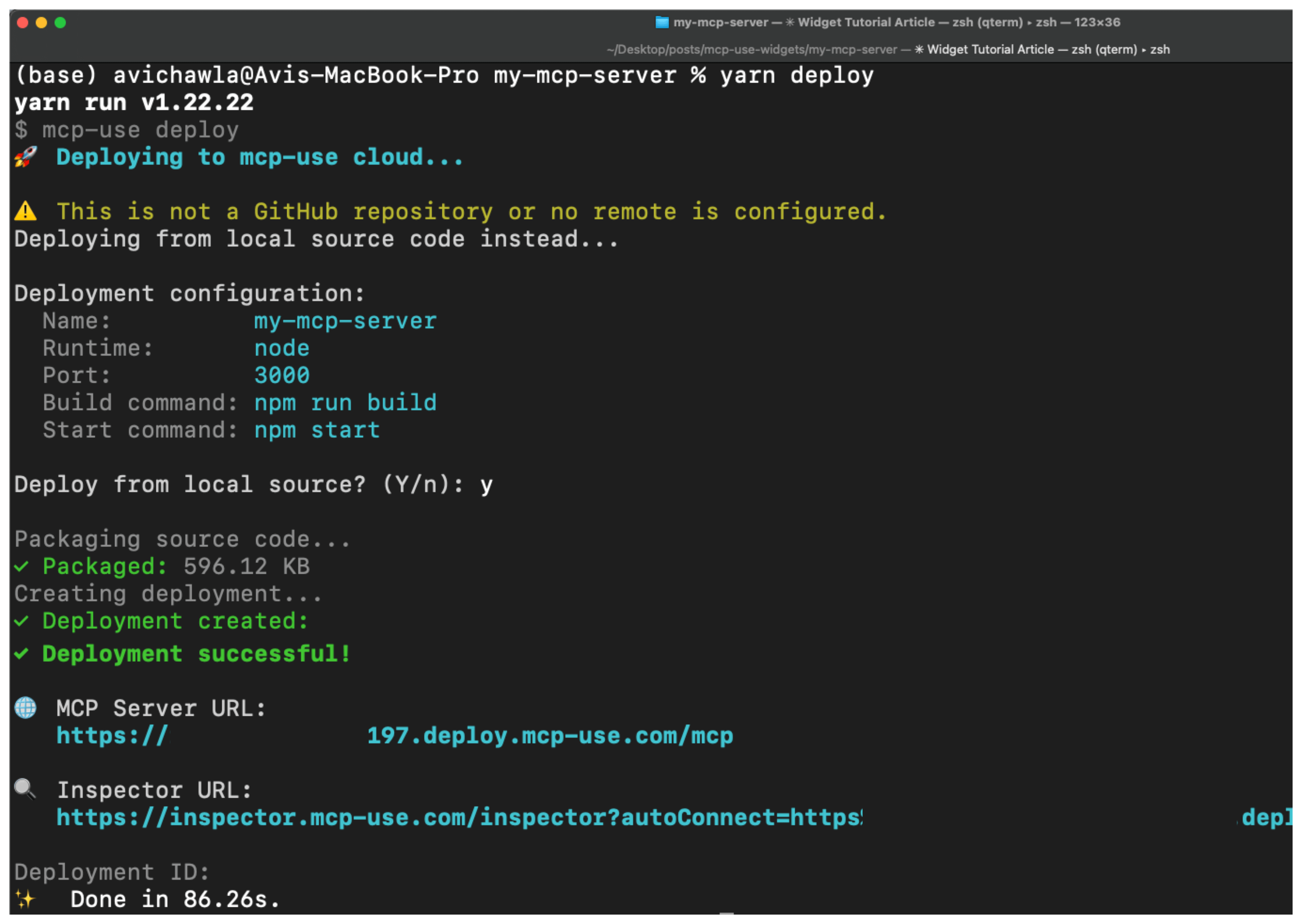Click the Deployment ID line
Screen dimensions: 1302x924
point(112,872)
